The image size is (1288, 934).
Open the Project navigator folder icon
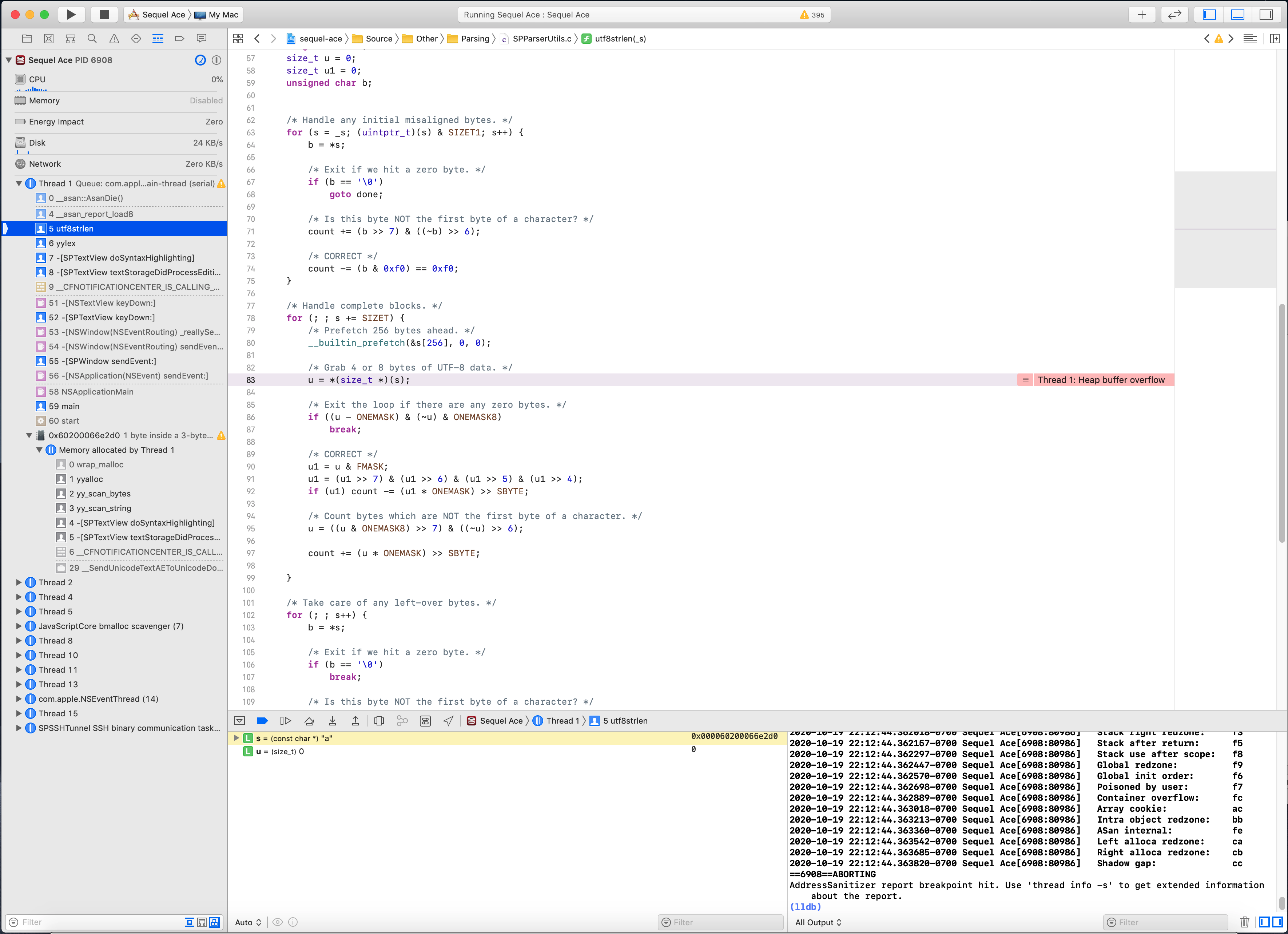(27, 39)
